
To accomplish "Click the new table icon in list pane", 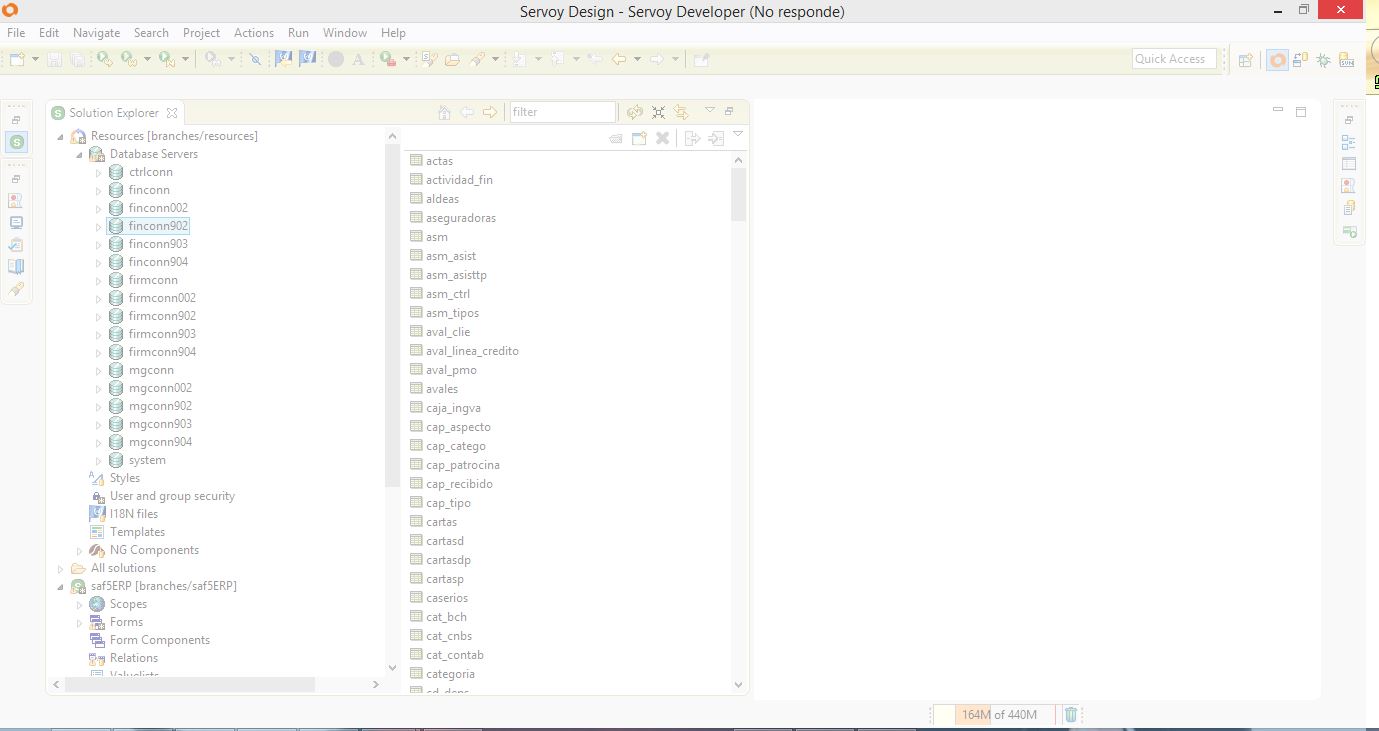I will tap(639, 138).
